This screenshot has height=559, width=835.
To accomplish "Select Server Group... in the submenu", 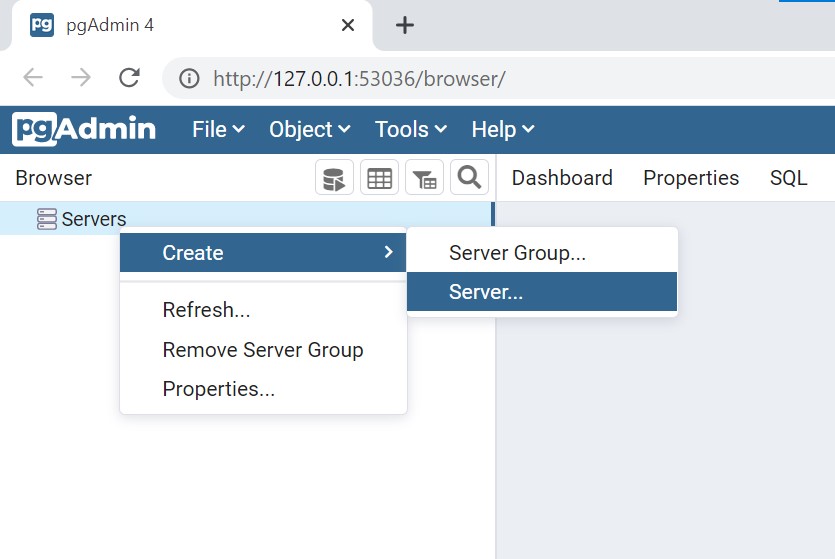I will click(517, 253).
